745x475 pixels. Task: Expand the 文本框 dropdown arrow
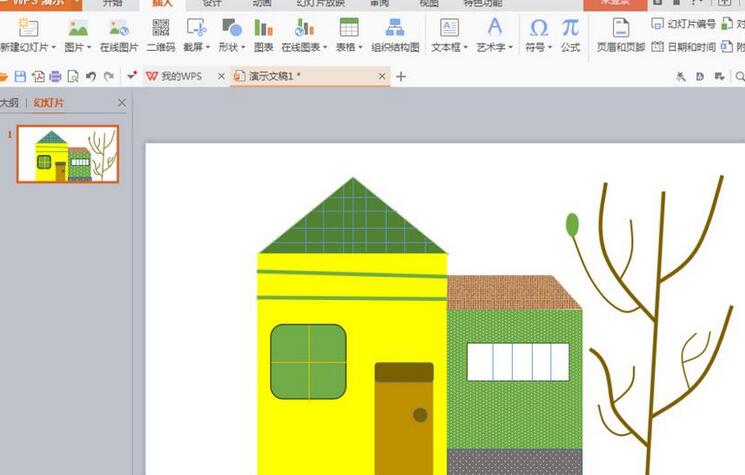coord(466,47)
